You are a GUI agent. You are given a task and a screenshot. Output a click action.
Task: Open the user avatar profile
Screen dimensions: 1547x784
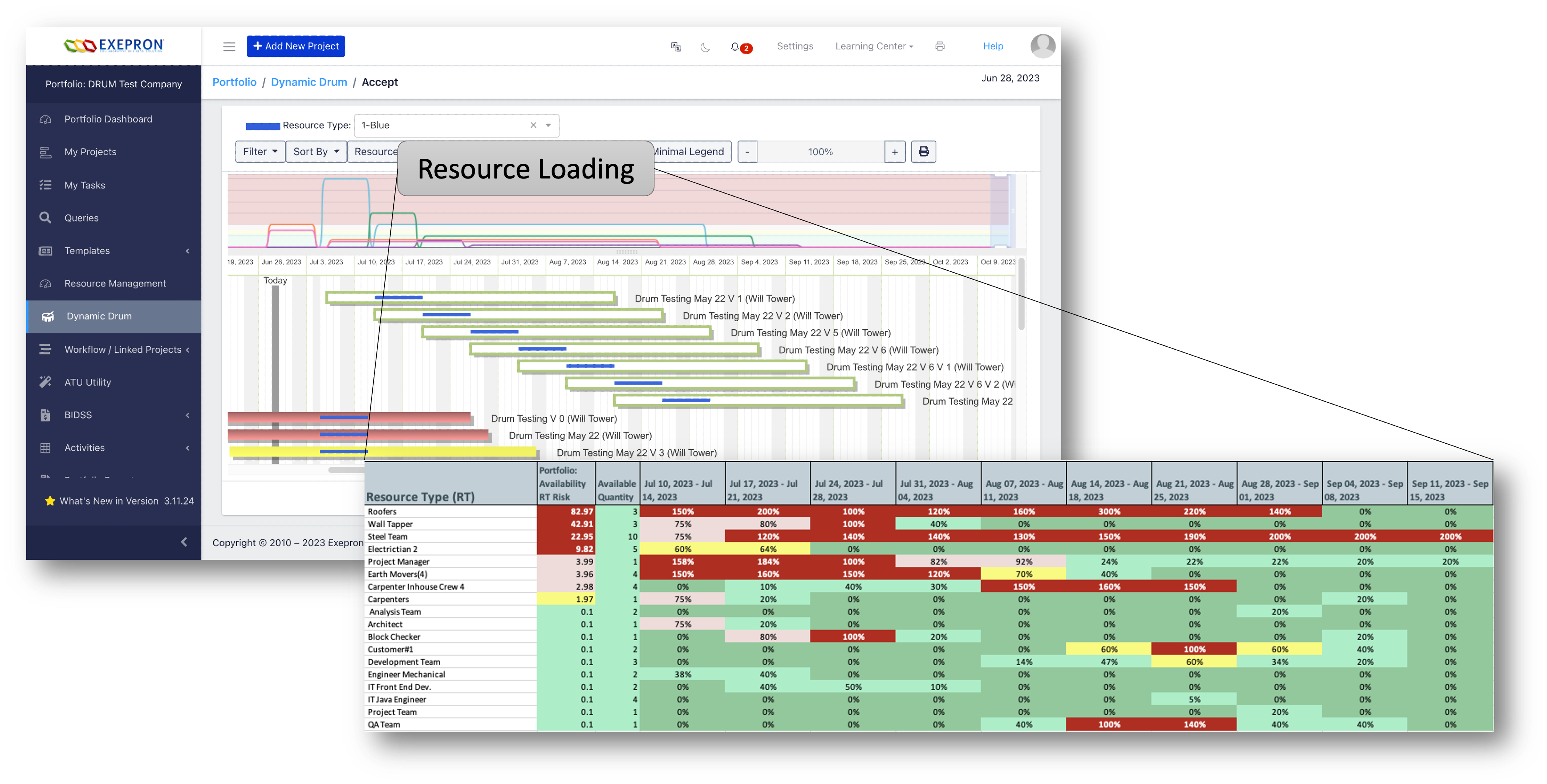(x=1043, y=46)
